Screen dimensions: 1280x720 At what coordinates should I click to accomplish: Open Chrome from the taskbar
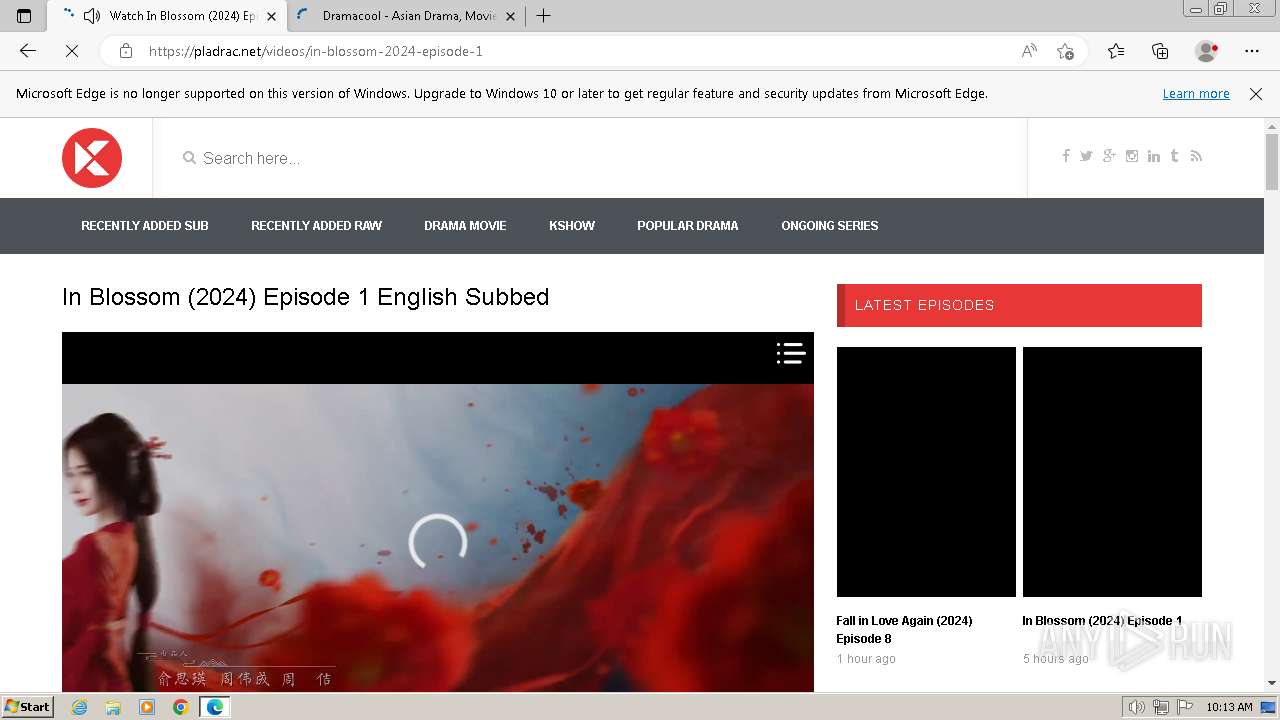pos(180,707)
